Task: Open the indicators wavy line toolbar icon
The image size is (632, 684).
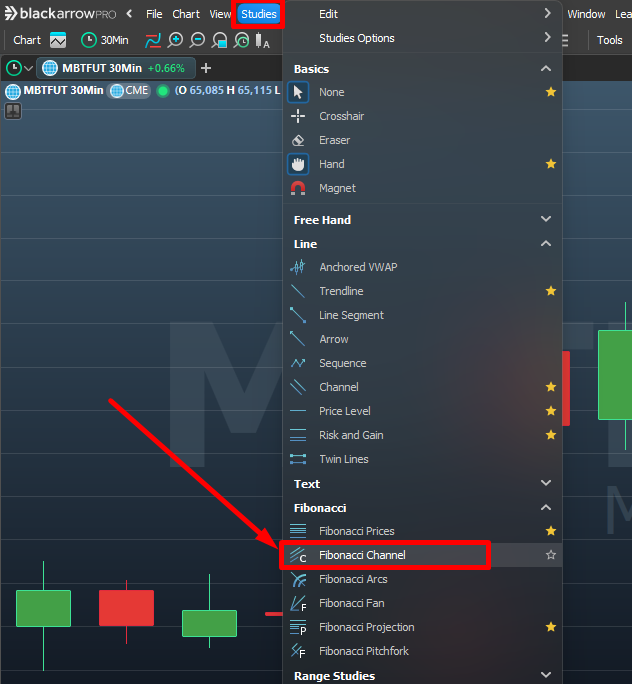Action: [153, 40]
